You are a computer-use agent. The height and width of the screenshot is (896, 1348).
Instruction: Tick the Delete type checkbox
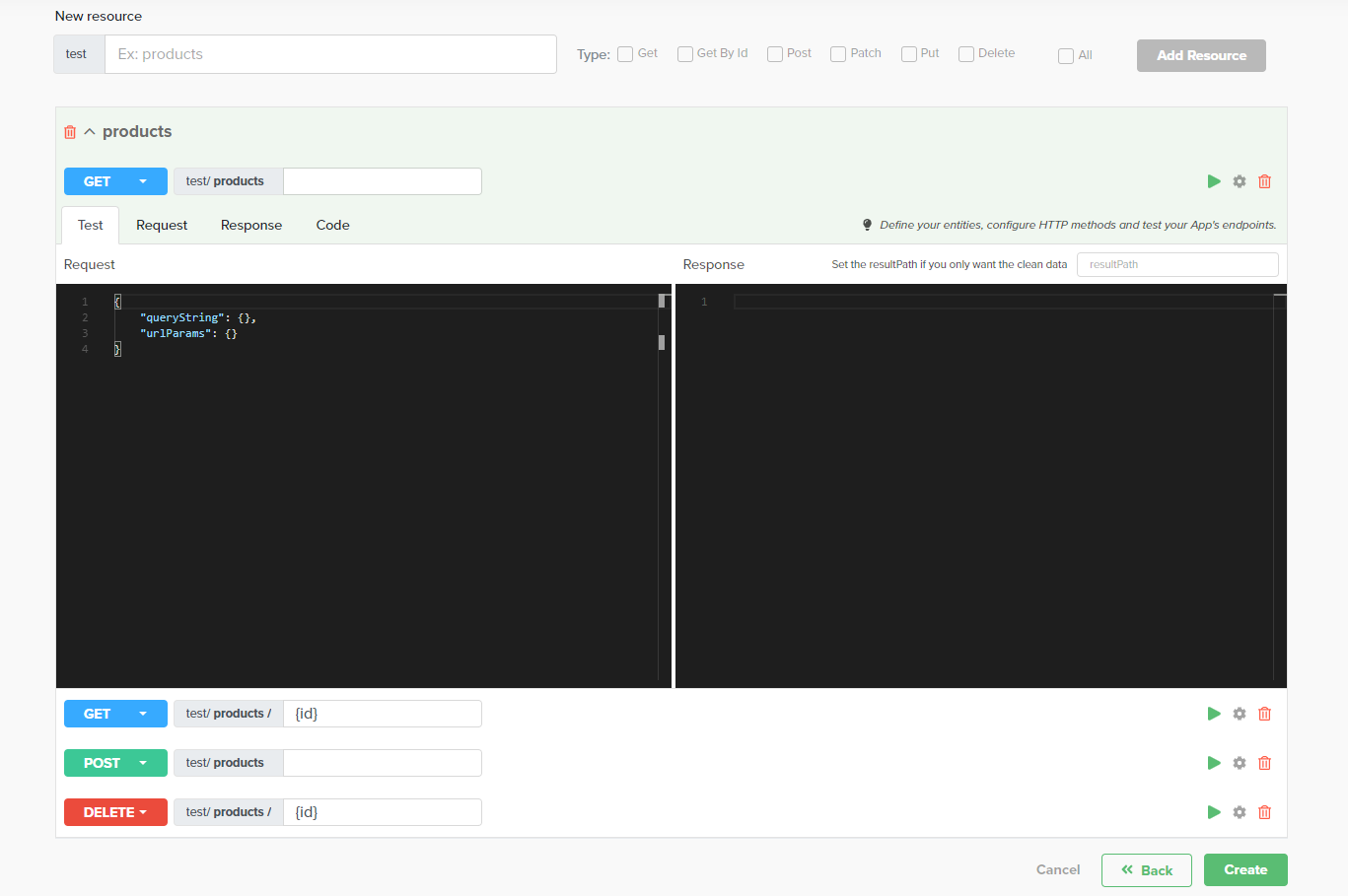966,54
